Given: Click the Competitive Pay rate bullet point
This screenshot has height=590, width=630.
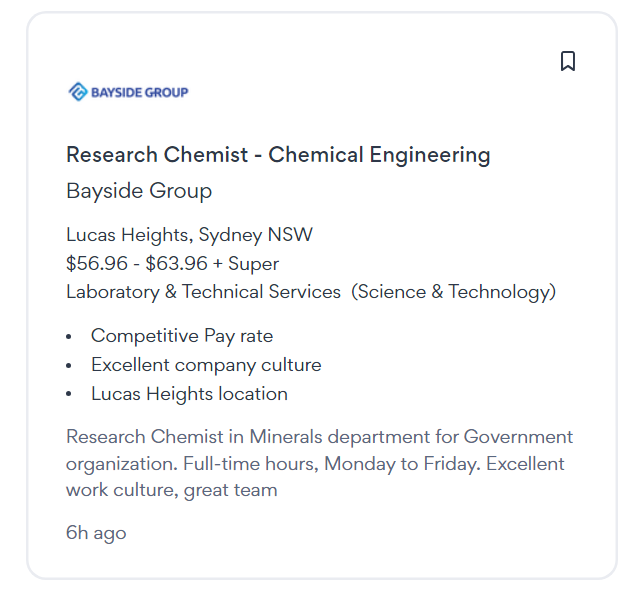Looking at the screenshot, I should point(182,336).
